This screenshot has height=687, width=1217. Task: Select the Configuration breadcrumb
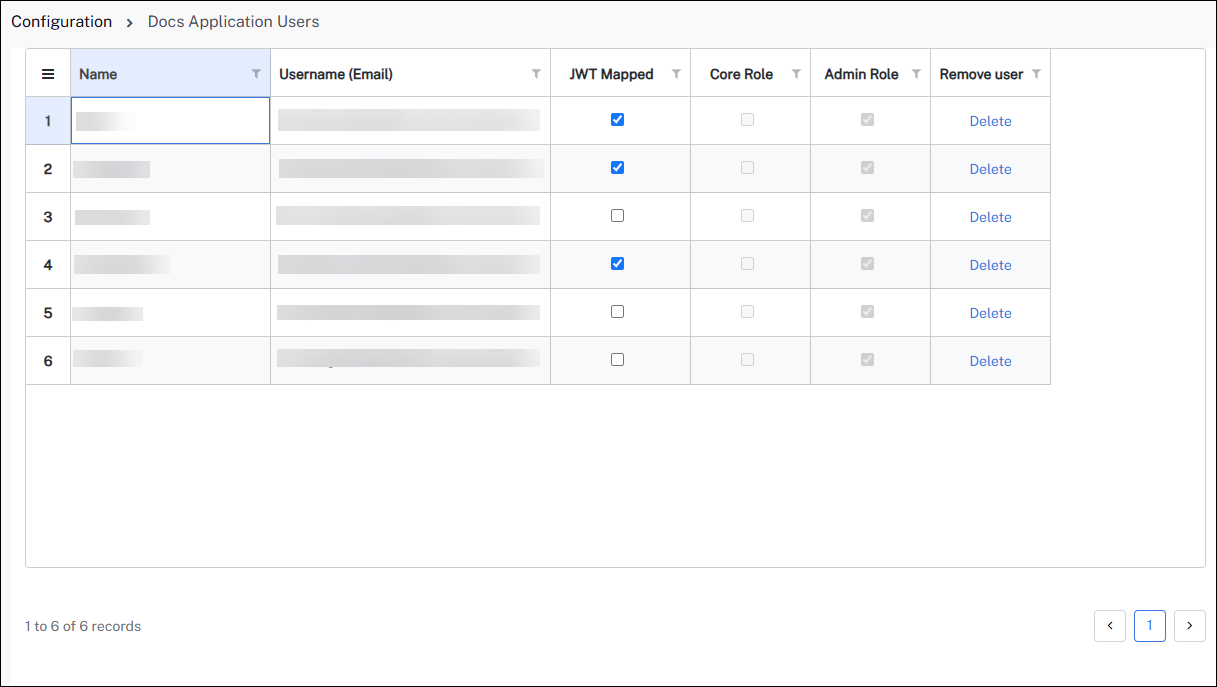(62, 21)
